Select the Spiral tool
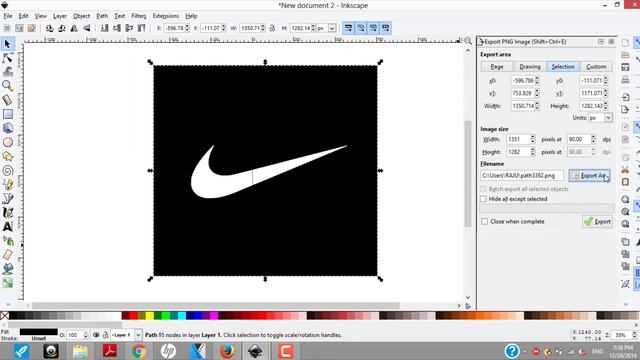 click(x=7, y=170)
